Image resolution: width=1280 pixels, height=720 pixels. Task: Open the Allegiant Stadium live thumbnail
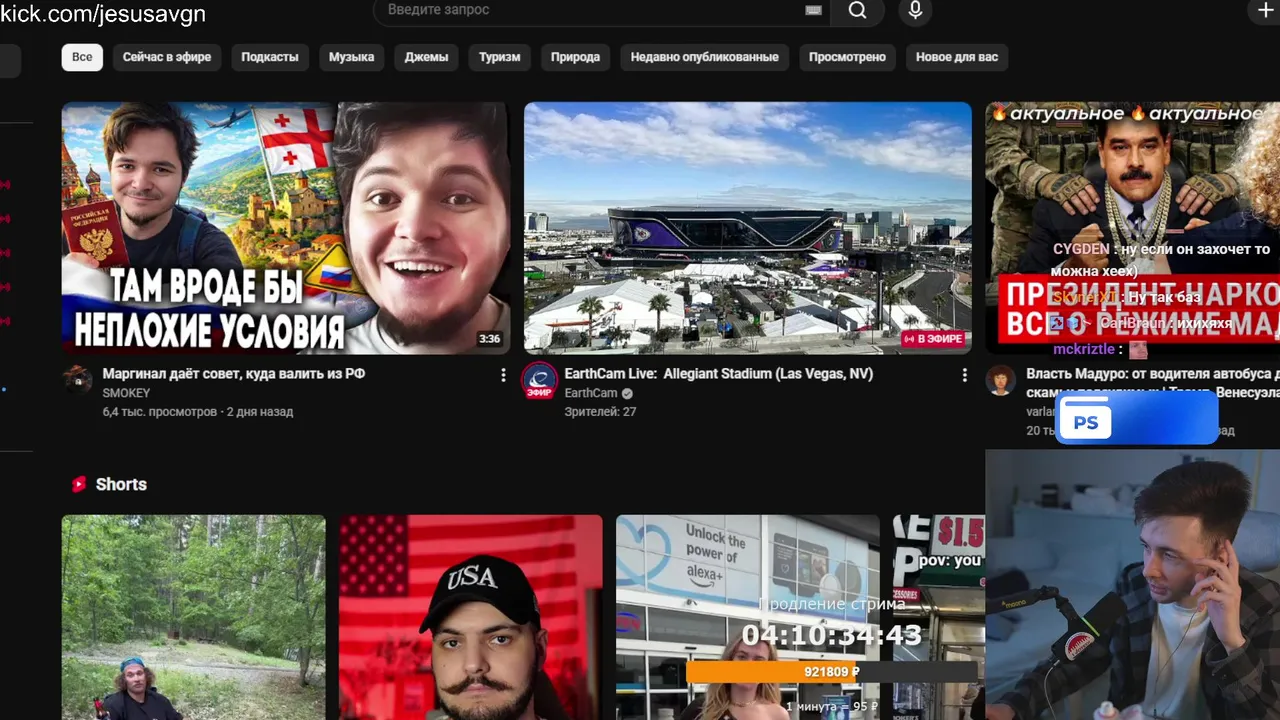tap(748, 228)
